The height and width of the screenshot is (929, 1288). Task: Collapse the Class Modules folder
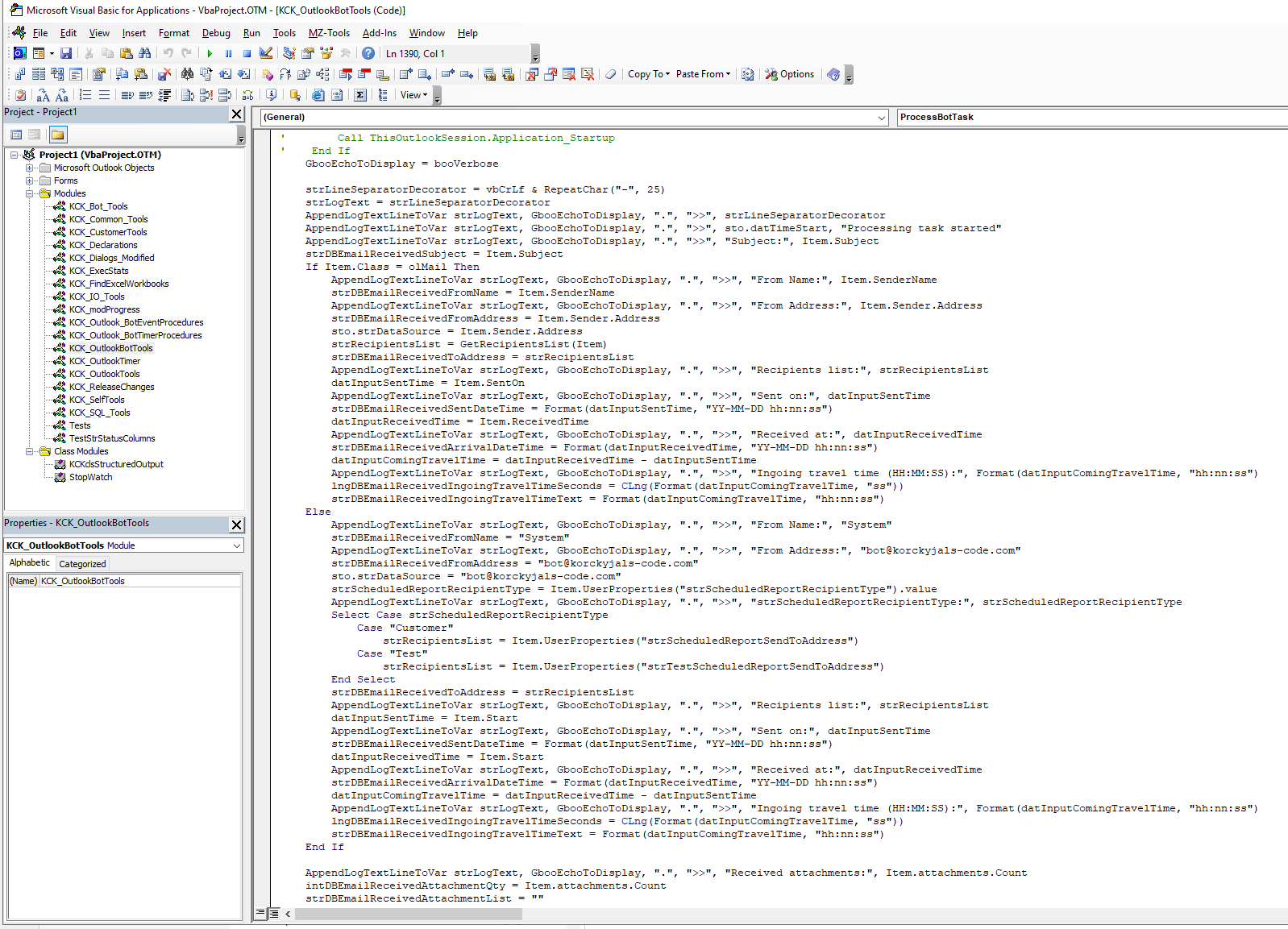point(30,451)
